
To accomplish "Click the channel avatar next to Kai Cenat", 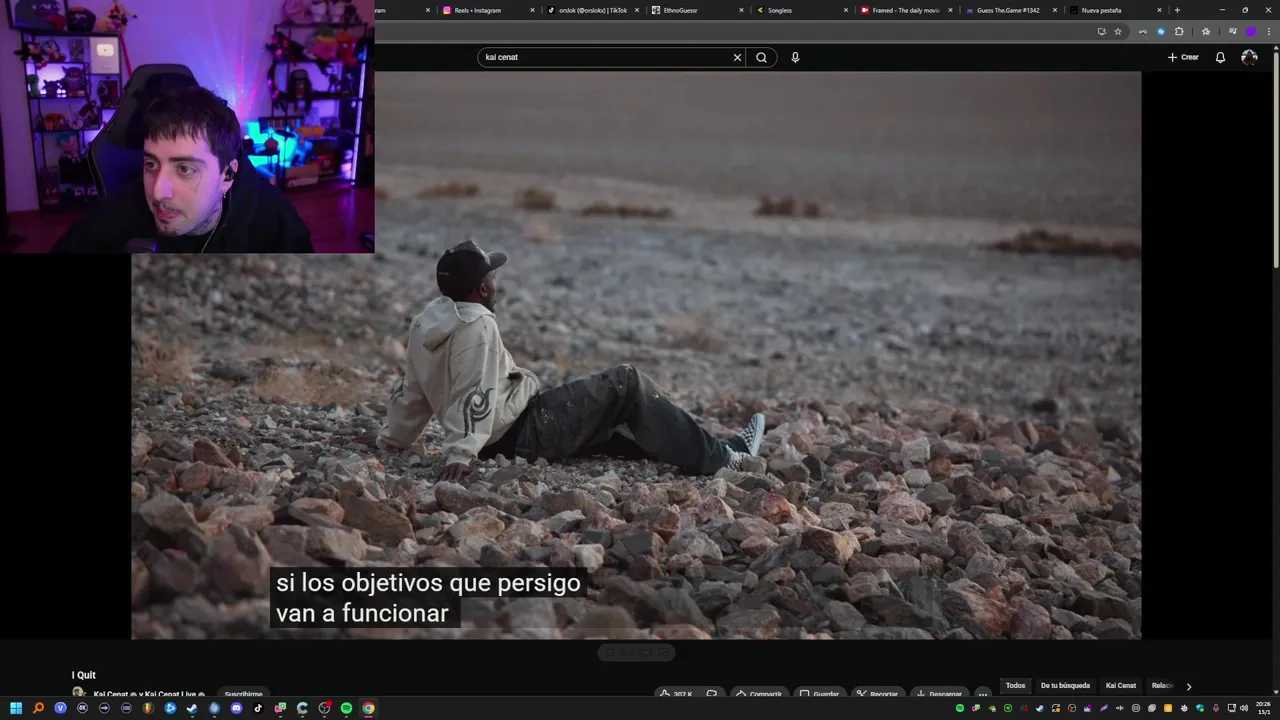I will [x=78, y=693].
